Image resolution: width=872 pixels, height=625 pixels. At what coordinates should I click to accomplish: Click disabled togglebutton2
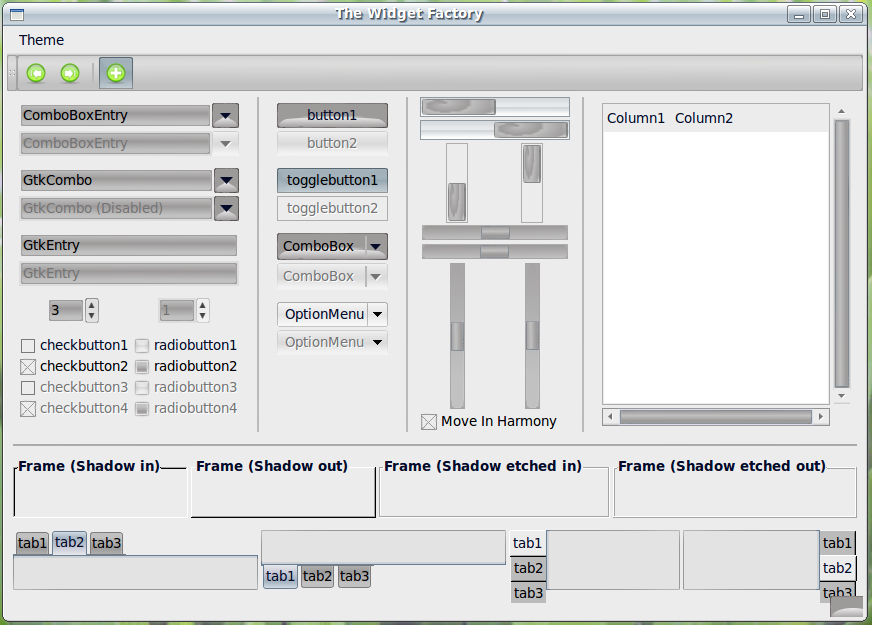coord(332,209)
